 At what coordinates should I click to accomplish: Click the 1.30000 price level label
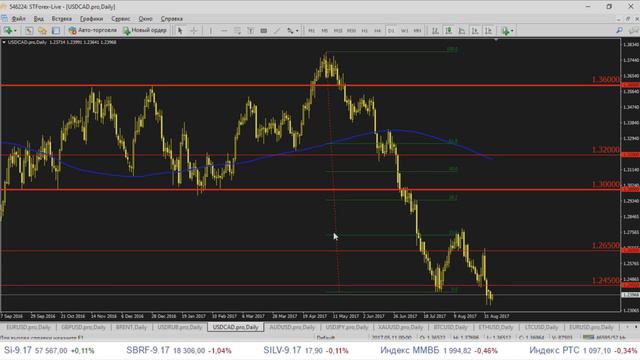click(x=605, y=184)
